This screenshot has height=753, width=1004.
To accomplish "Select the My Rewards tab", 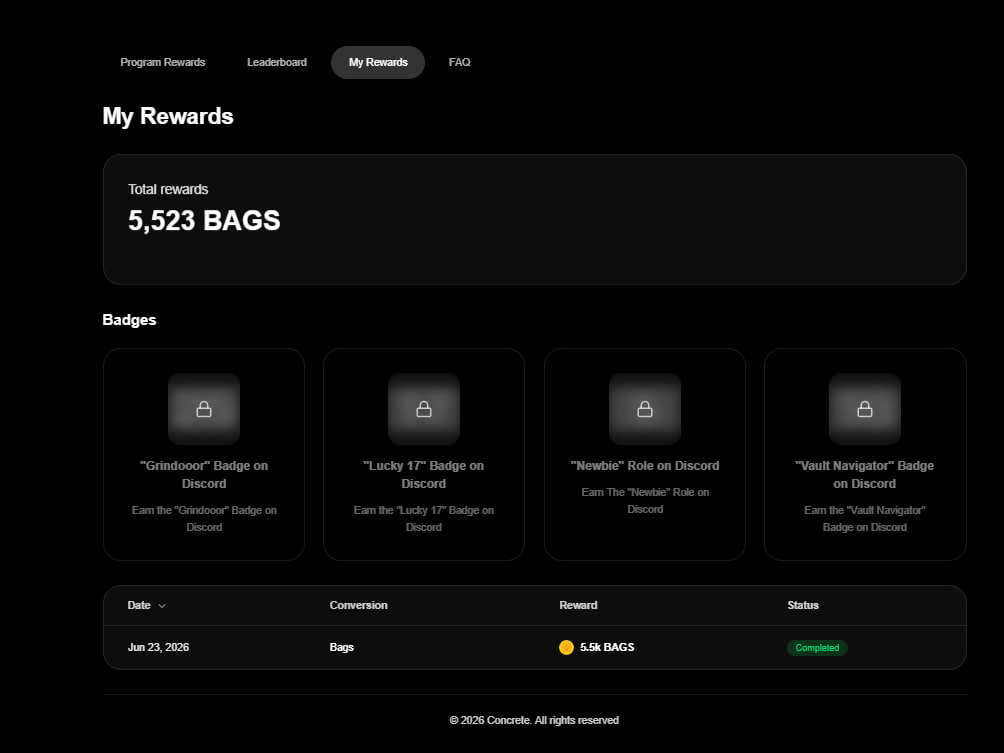I will [x=378, y=62].
